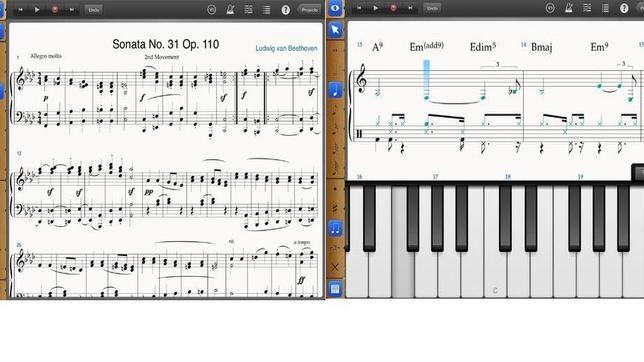Open the Ludwig van Beethoven composer link

click(286, 48)
